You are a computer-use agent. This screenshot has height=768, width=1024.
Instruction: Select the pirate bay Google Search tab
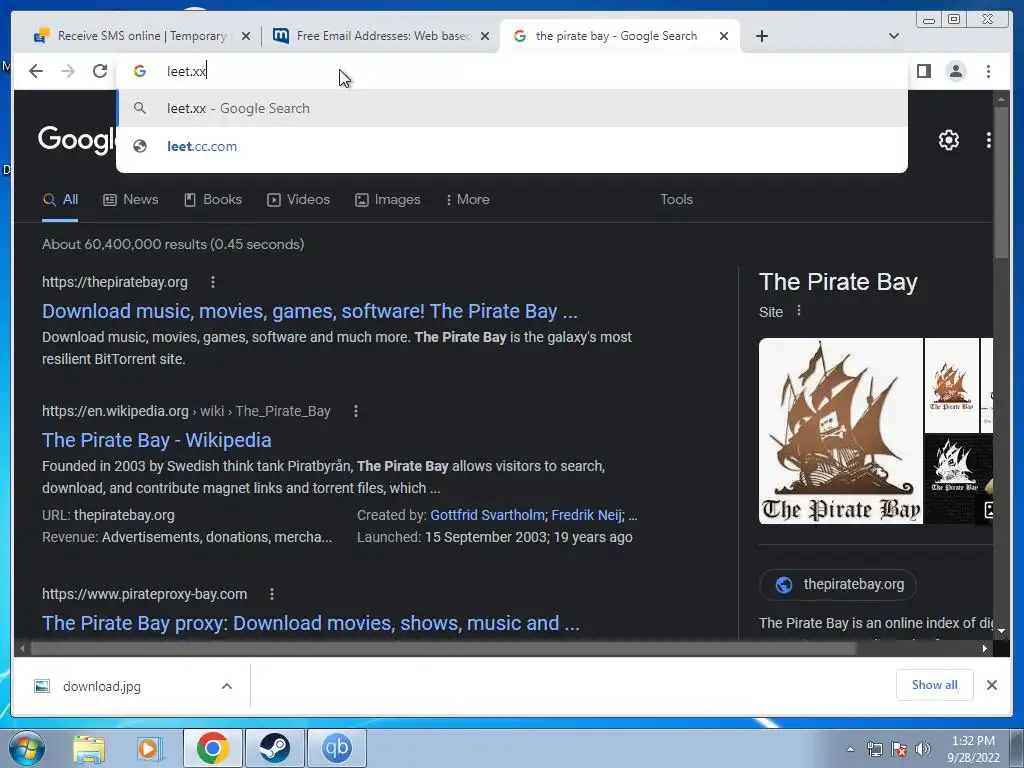click(619, 36)
